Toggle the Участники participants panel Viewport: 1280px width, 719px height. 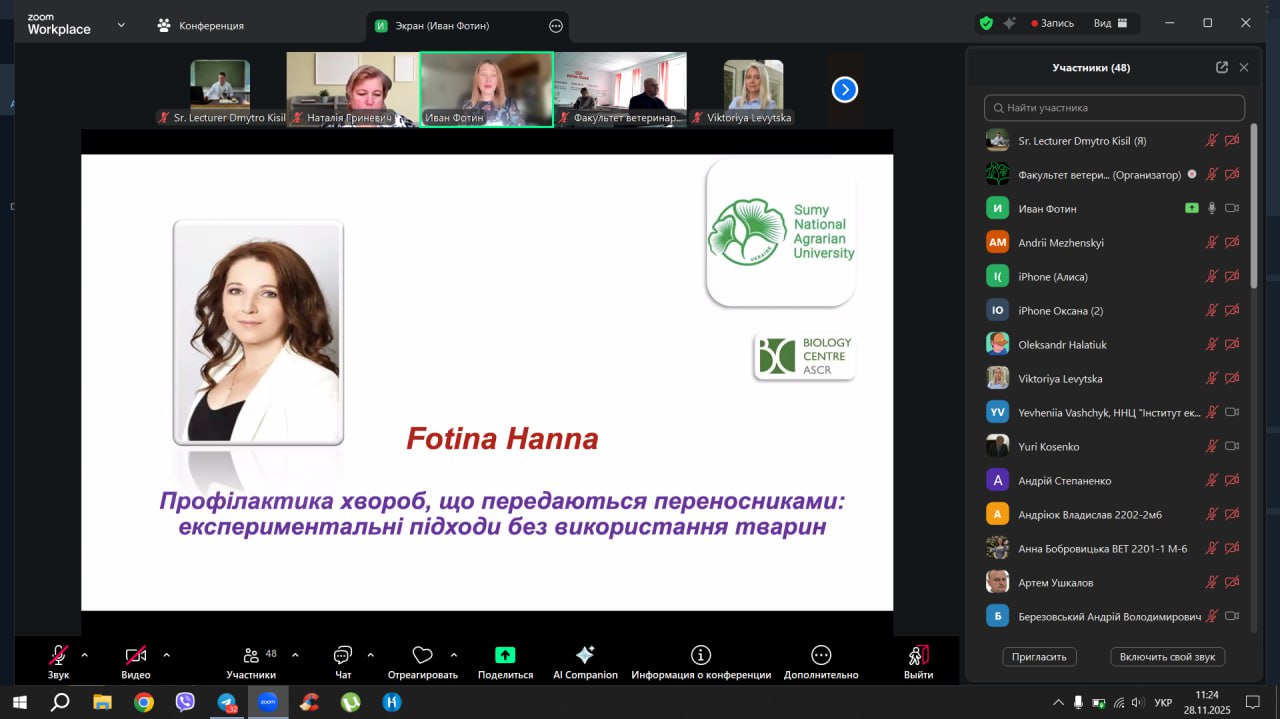[251, 656]
